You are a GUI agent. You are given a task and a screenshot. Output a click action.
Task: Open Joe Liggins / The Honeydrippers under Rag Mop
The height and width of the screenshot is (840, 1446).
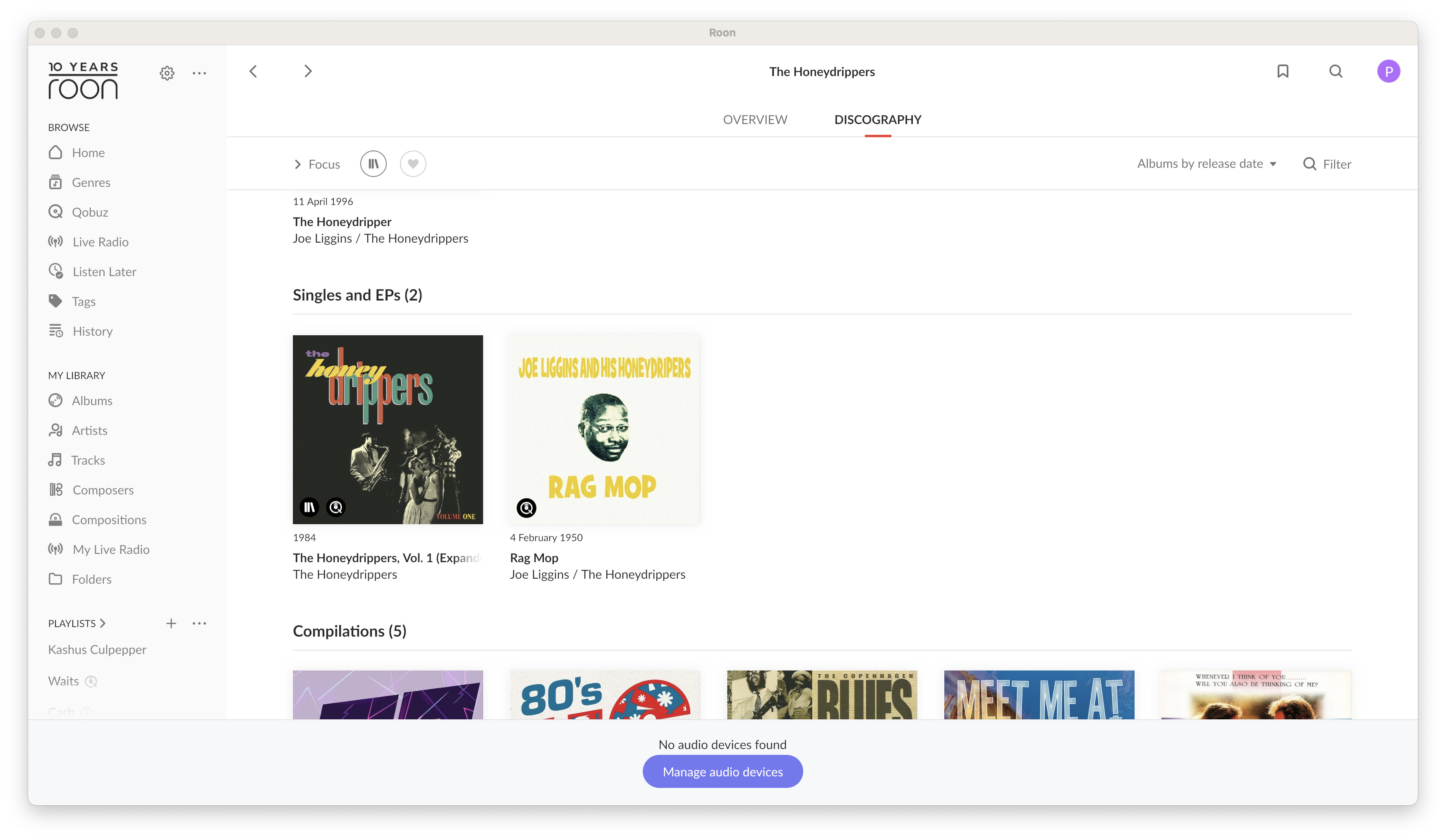tap(598, 575)
